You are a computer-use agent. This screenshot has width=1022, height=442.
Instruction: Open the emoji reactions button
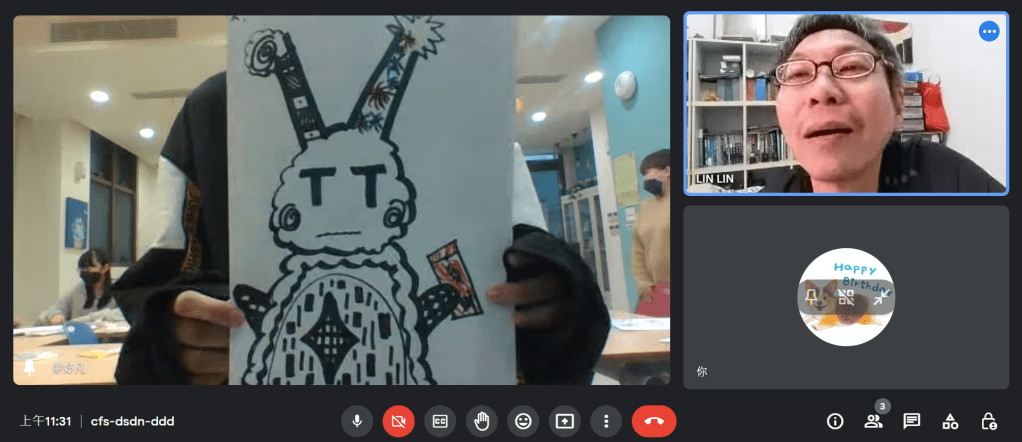523,421
